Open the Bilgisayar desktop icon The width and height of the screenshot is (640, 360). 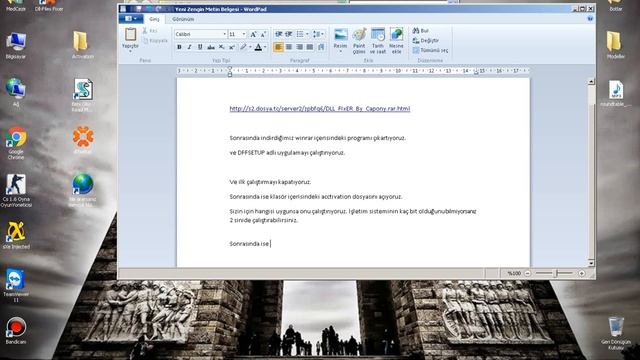pyautogui.click(x=16, y=46)
